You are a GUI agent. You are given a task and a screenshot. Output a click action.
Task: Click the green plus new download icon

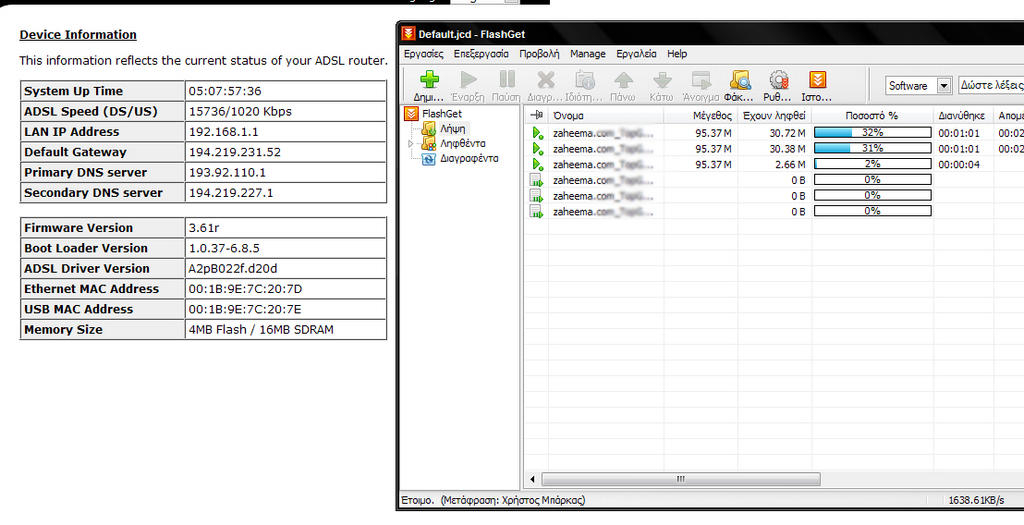(429, 80)
